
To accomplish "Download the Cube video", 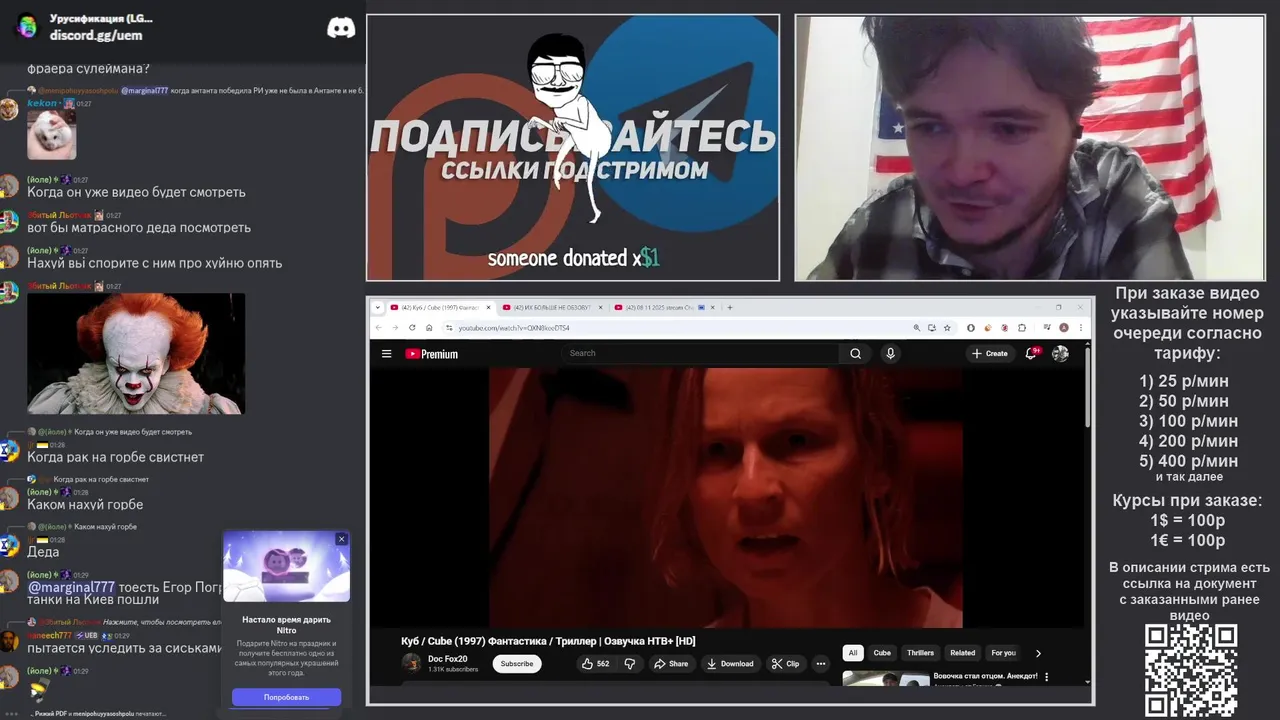I will click(730, 663).
